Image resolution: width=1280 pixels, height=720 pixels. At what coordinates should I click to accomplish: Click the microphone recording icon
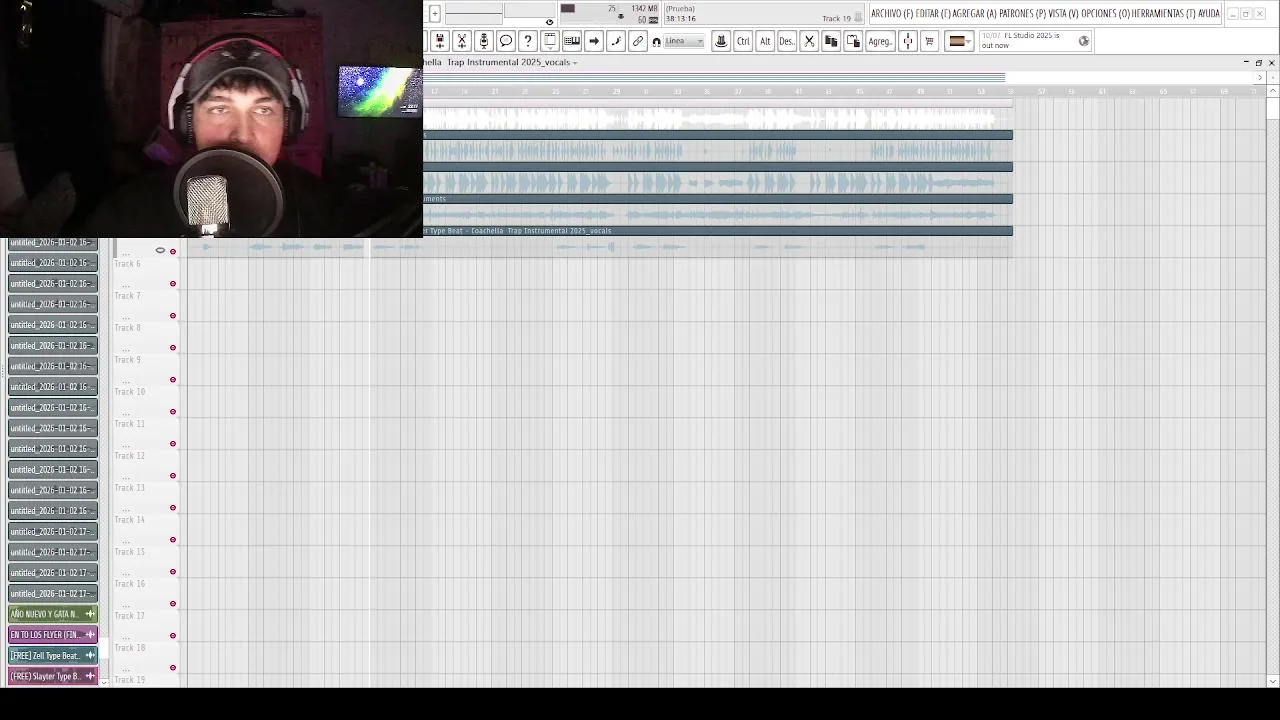(483, 41)
